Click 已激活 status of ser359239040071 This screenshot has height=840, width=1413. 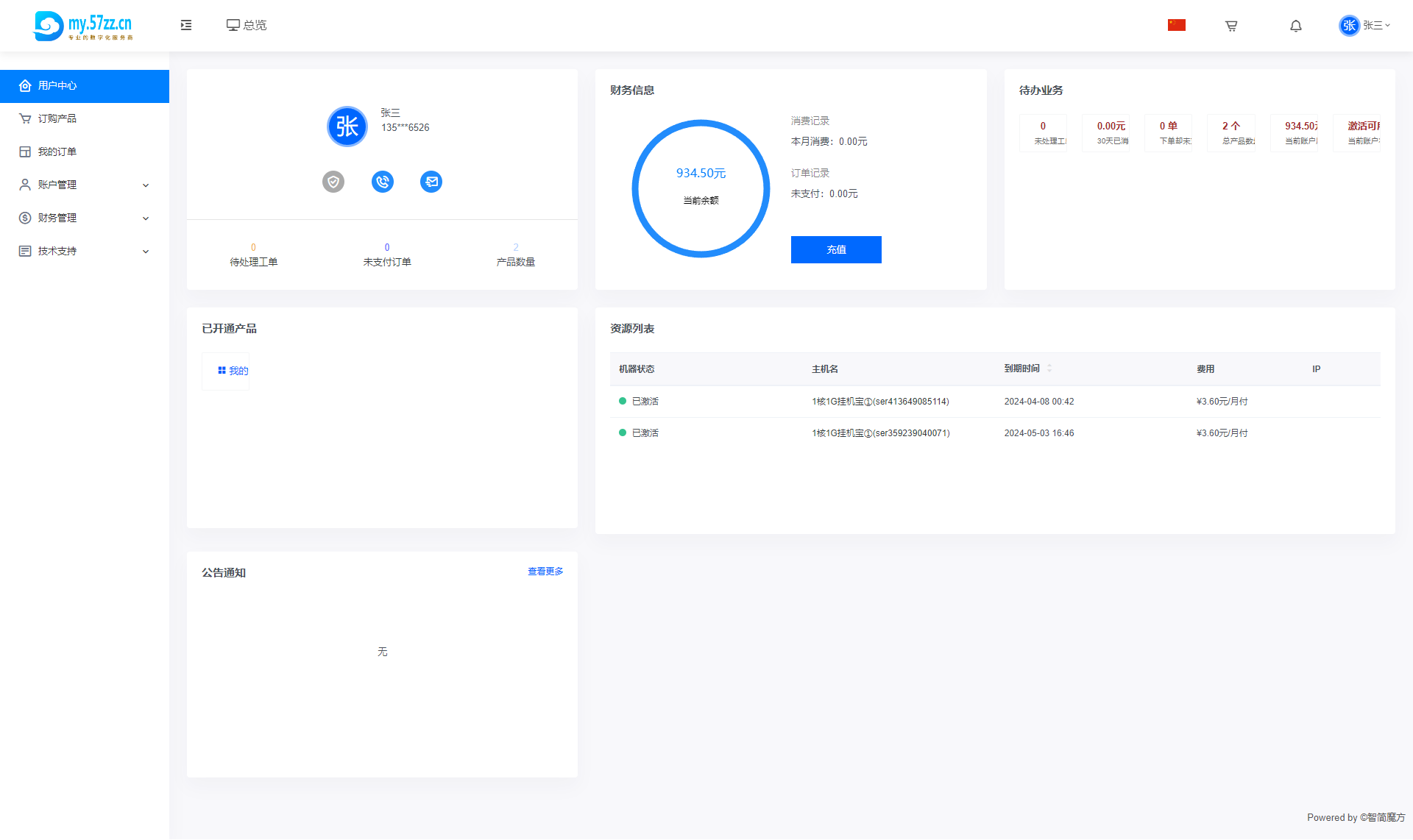point(639,433)
